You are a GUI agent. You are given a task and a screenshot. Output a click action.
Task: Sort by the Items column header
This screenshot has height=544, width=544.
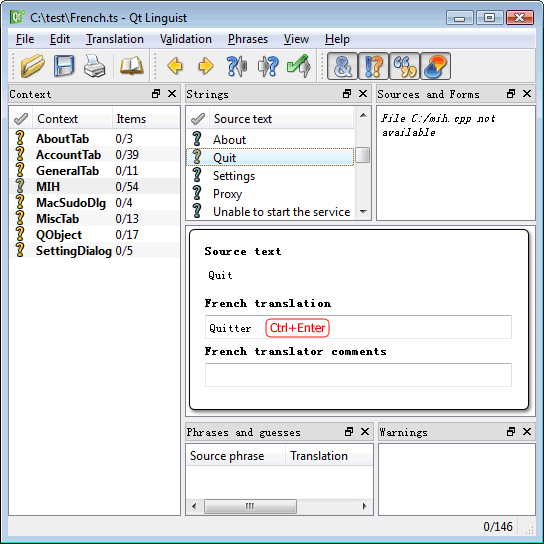[145, 119]
